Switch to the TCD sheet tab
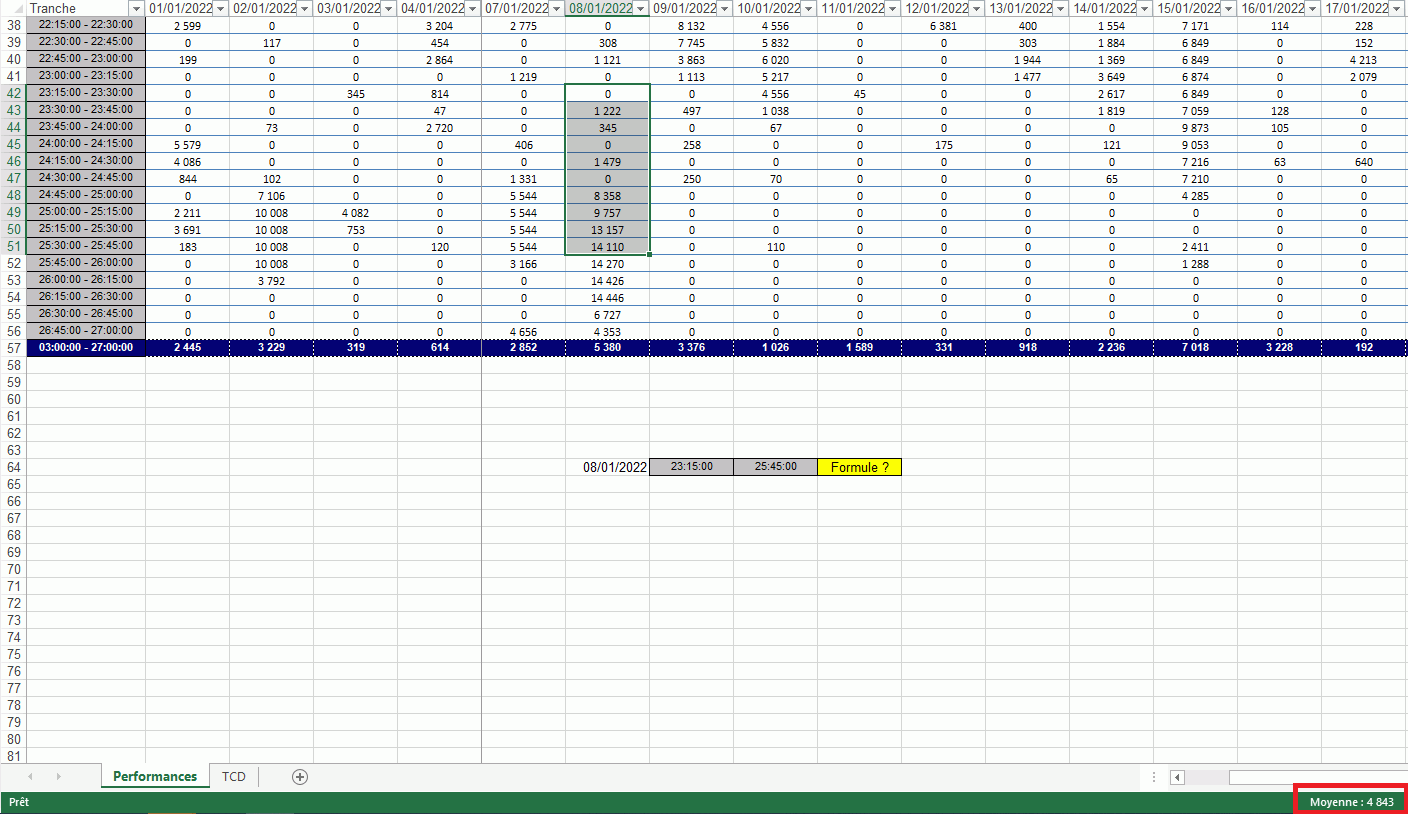Viewport: 1408px width, 814px height. [234, 777]
